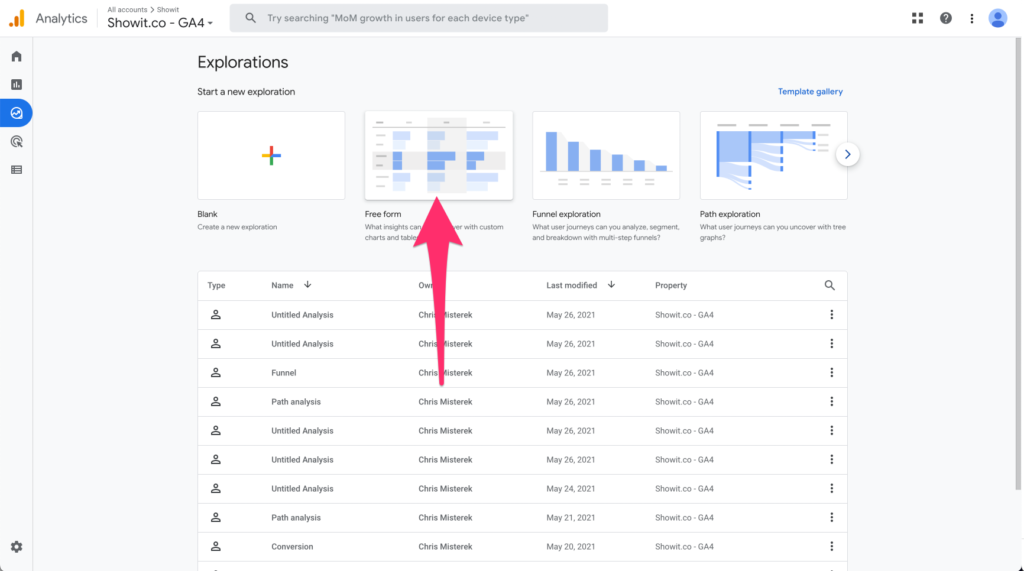Open the Advertising icon in sidebar
This screenshot has height=571, width=1024.
tap(16, 142)
